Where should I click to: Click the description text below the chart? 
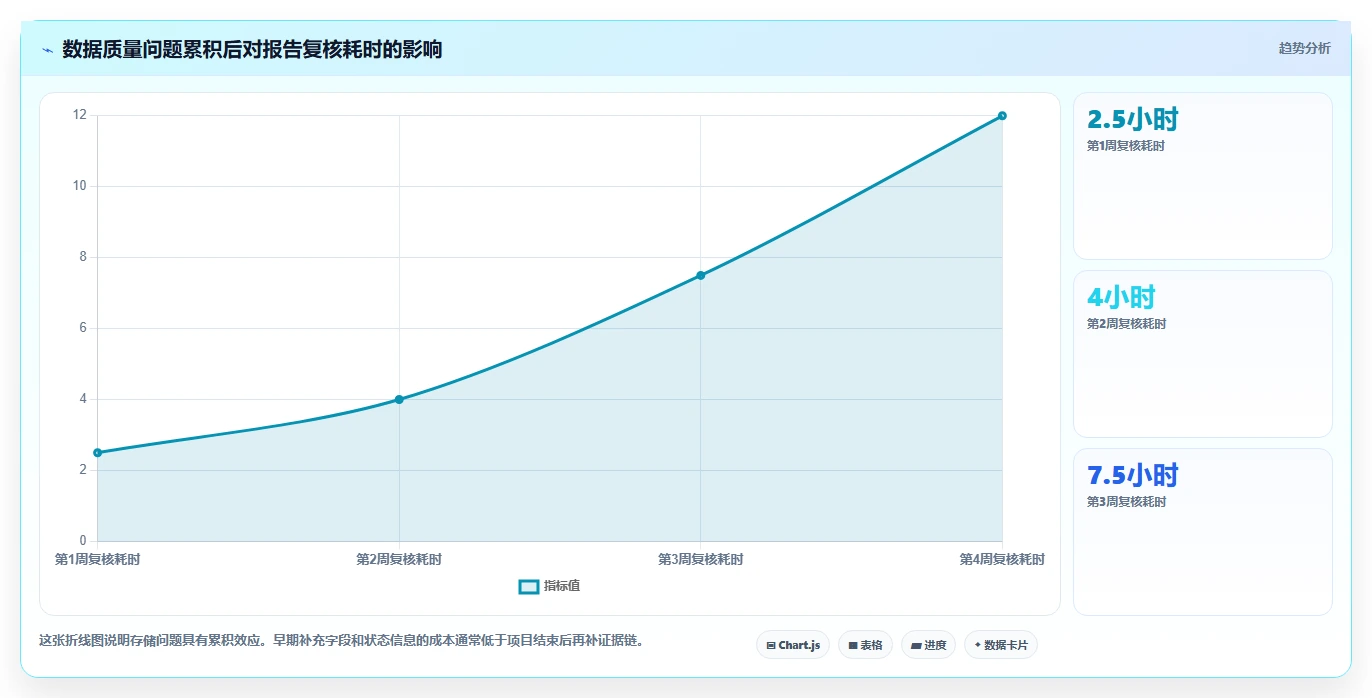tap(341, 641)
